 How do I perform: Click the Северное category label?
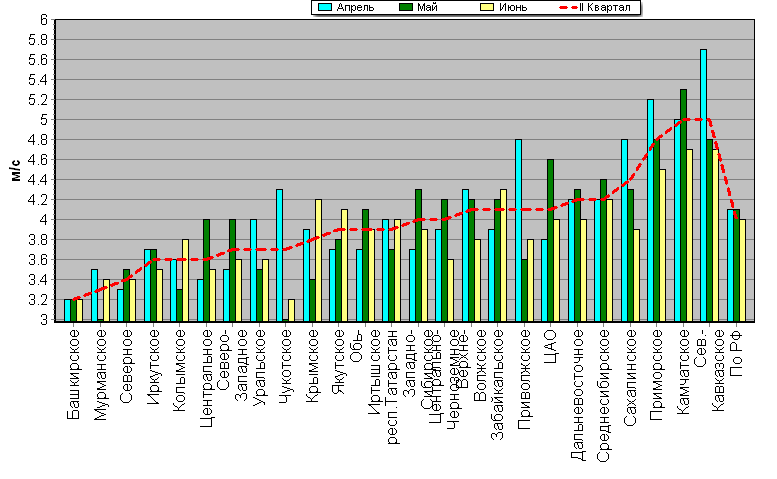(126, 366)
